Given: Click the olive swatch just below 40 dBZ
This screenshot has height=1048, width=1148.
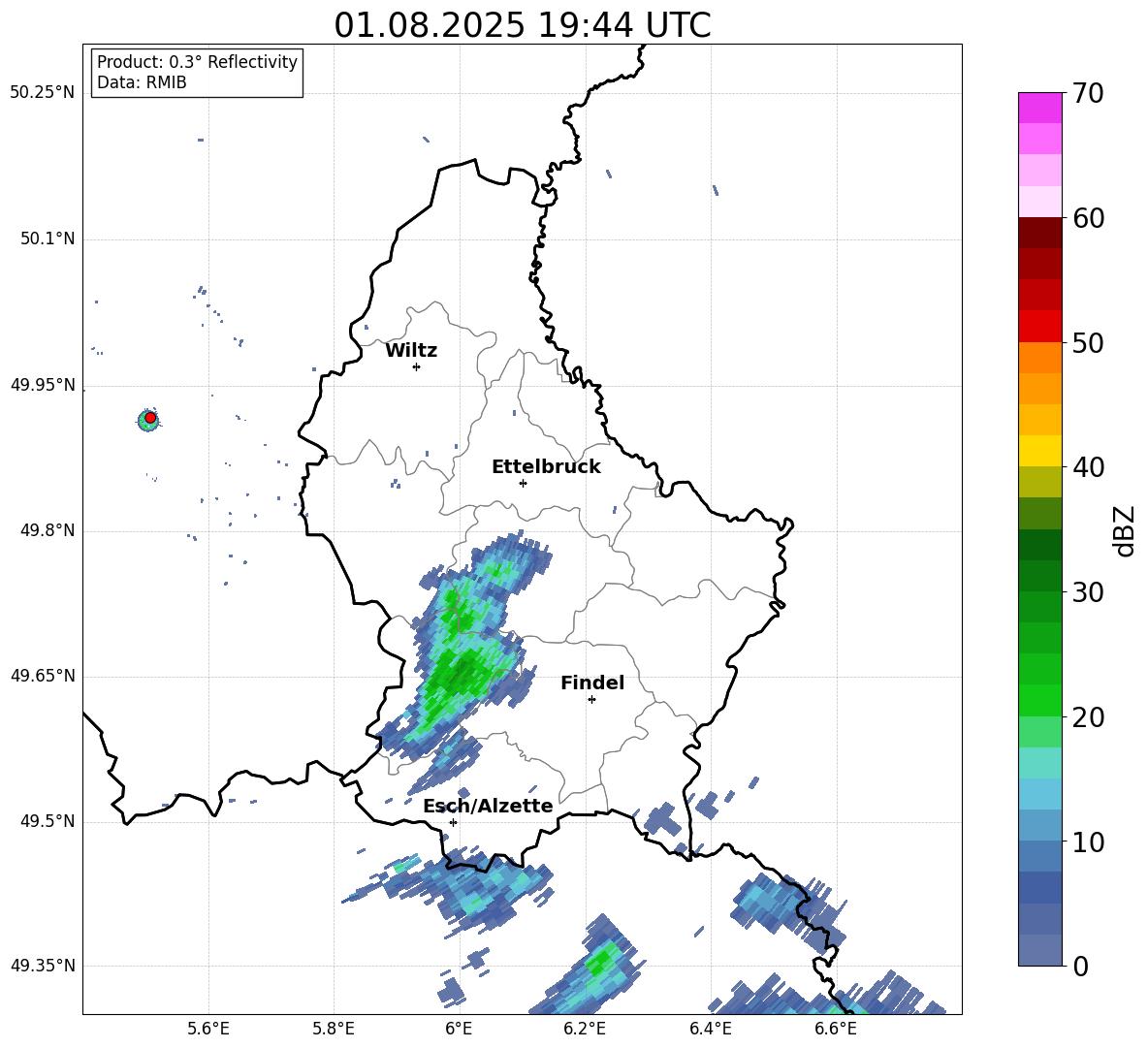Looking at the screenshot, I should point(1039,482).
